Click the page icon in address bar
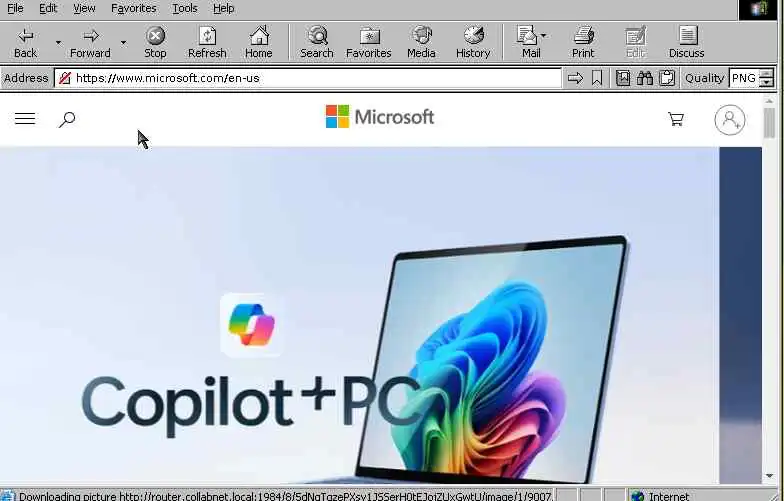Viewport: 784px width, 501px height. tap(64, 78)
